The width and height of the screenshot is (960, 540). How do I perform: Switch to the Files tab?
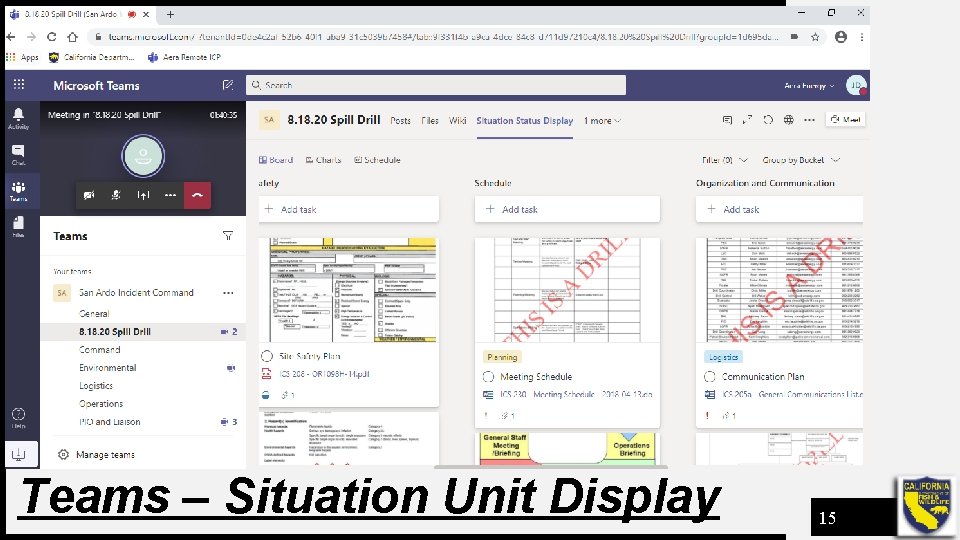coord(430,121)
